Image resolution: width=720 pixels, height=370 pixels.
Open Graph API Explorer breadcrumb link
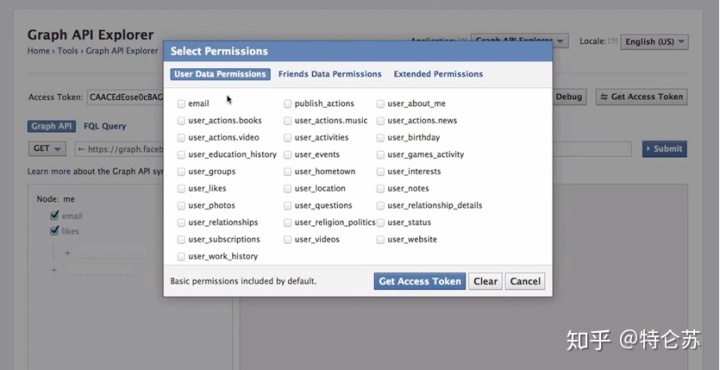[122, 51]
